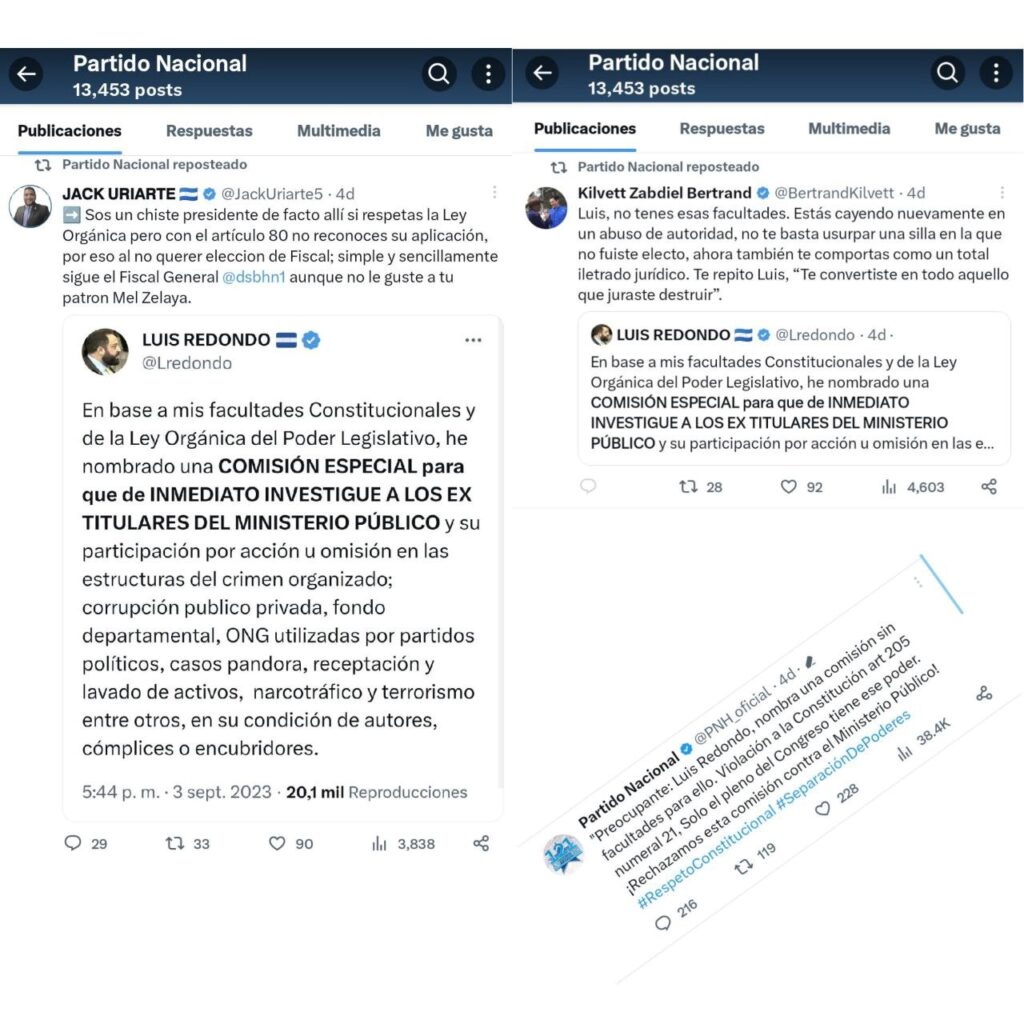
Task: Open quoted Luis Redondo tweet in right panel
Action: pyautogui.click(x=793, y=389)
